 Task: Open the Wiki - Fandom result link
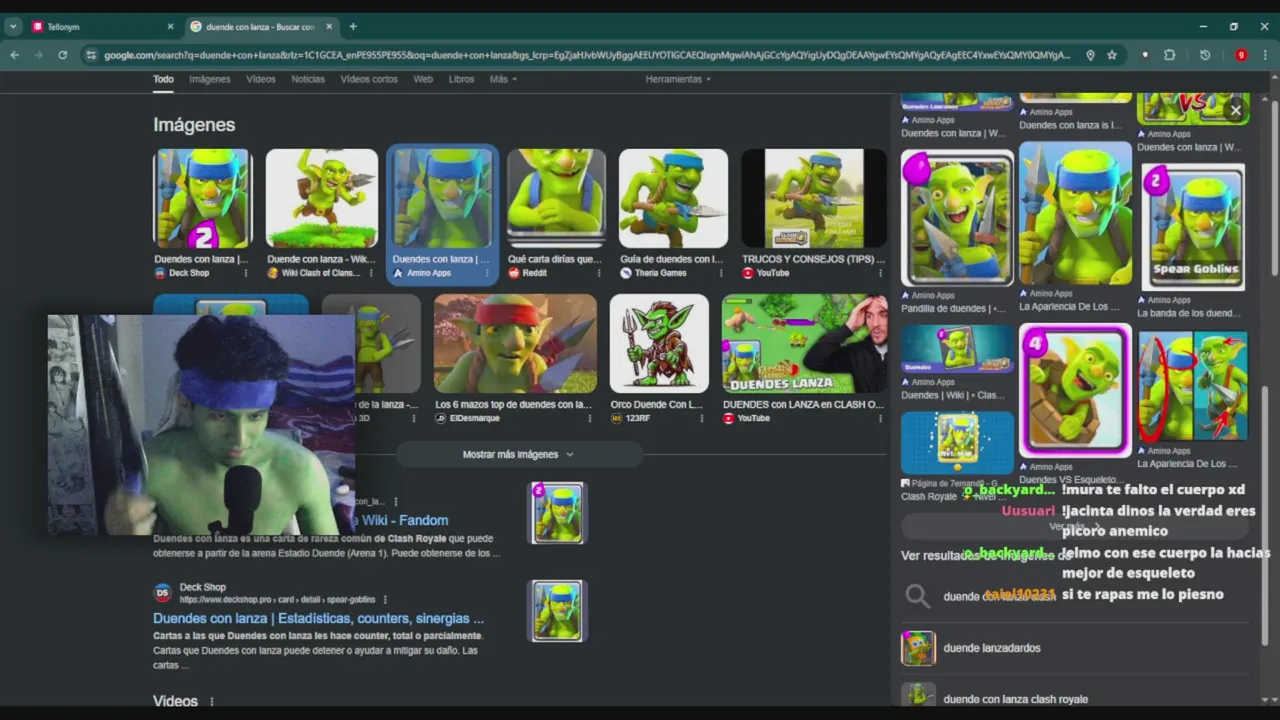click(x=403, y=520)
